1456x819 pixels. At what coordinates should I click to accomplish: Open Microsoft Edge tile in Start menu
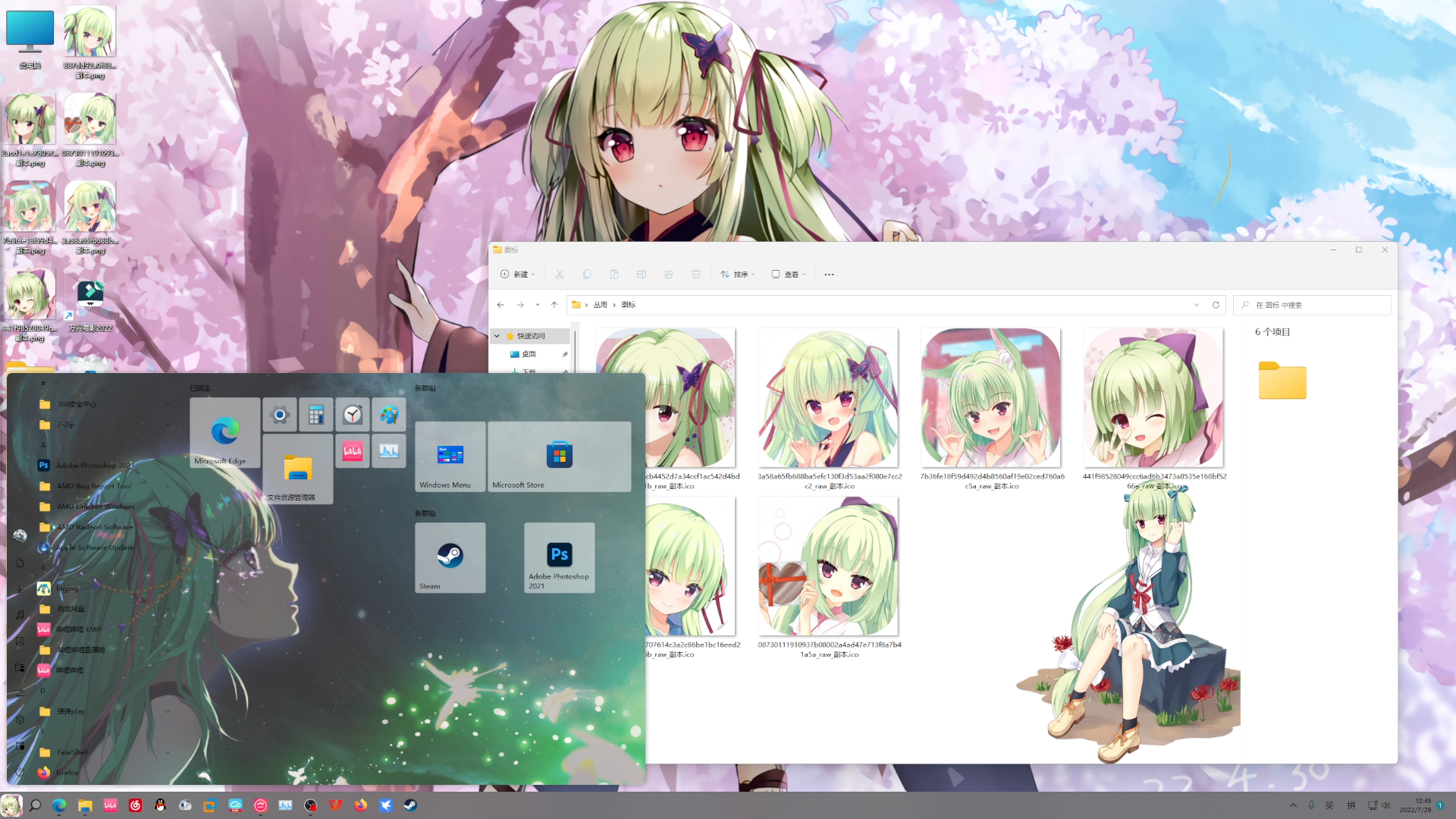point(225,432)
